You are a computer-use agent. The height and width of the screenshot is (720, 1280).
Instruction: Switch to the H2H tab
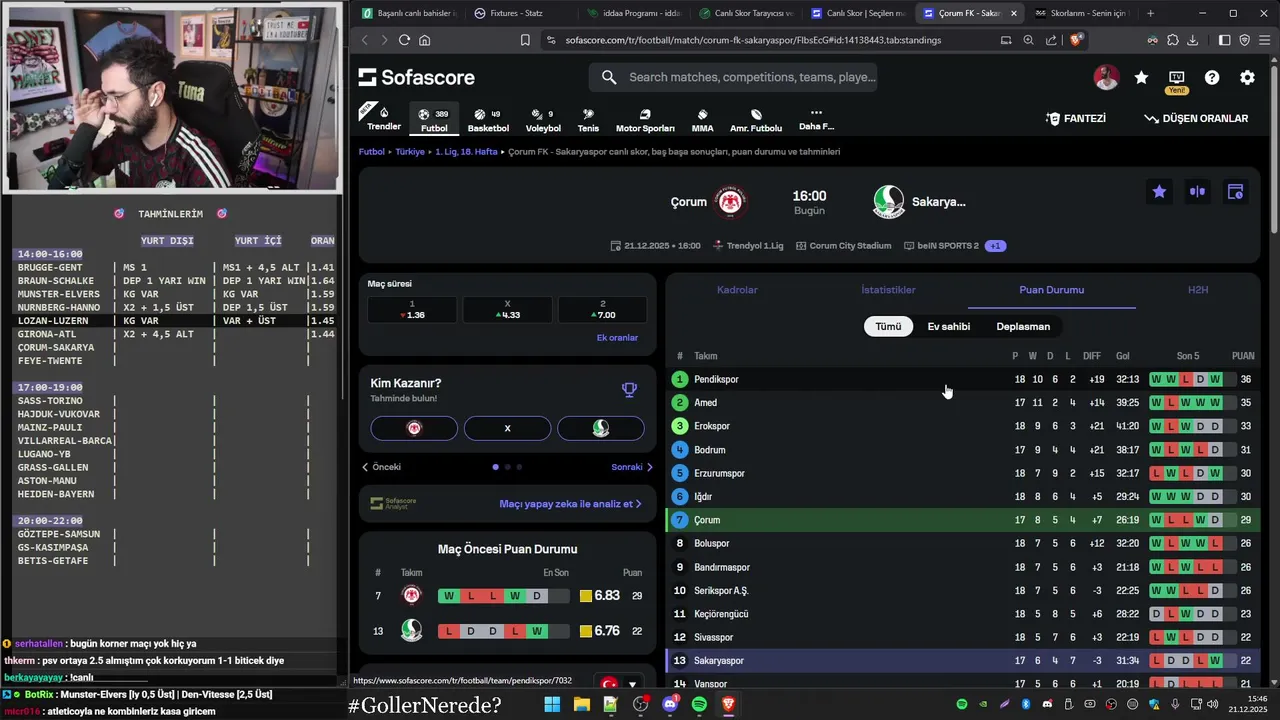coord(1198,290)
